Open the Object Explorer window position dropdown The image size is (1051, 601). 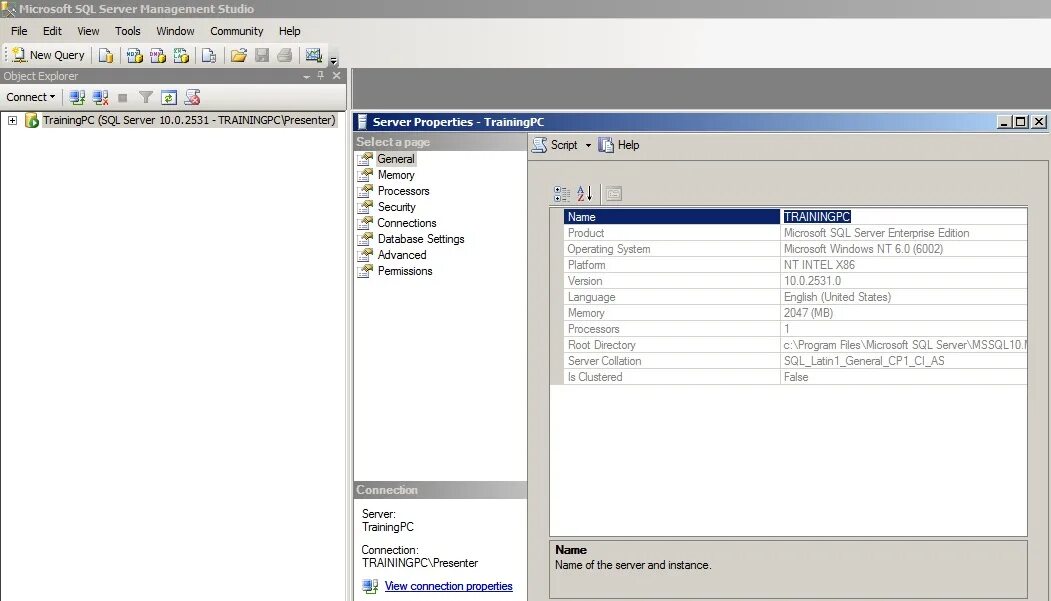click(306, 76)
